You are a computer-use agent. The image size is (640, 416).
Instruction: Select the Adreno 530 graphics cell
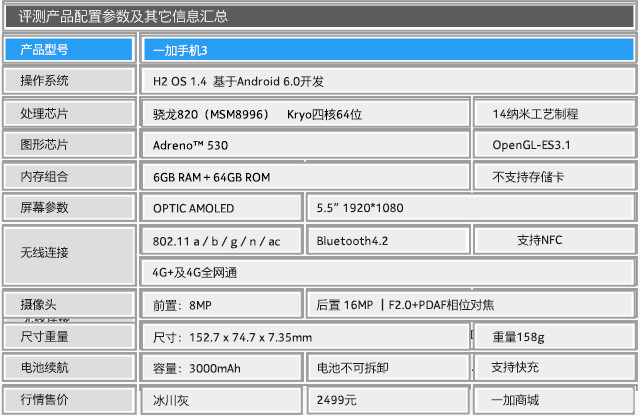(305, 145)
